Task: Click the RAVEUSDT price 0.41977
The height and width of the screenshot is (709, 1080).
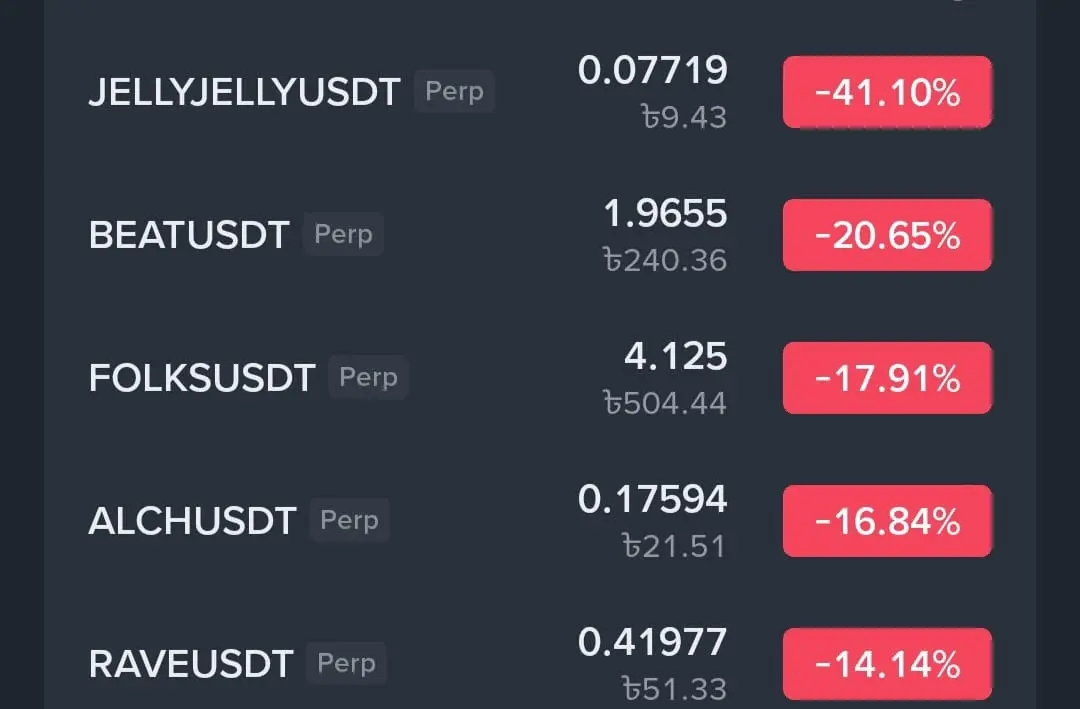Action: coord(652,642)
